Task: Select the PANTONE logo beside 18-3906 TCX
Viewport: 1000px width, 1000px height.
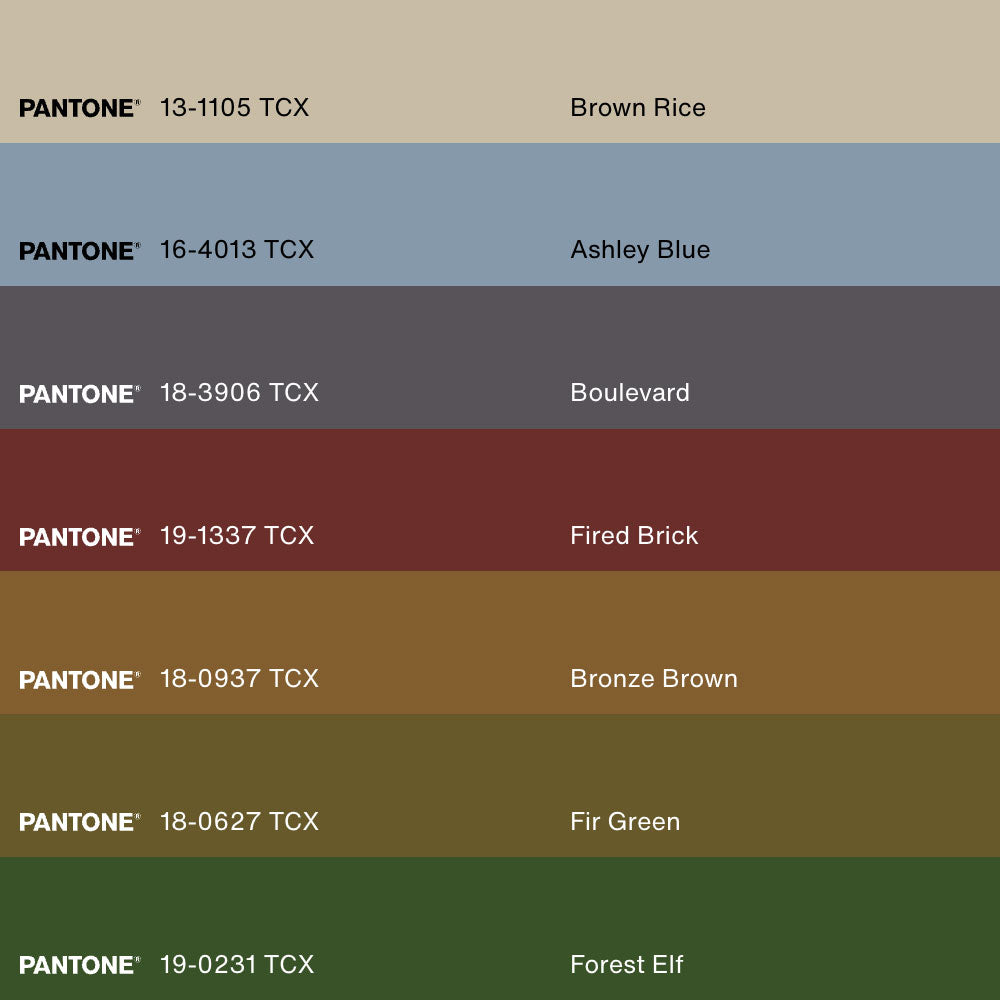Action: pyautogui.click(x=79, y=394)
